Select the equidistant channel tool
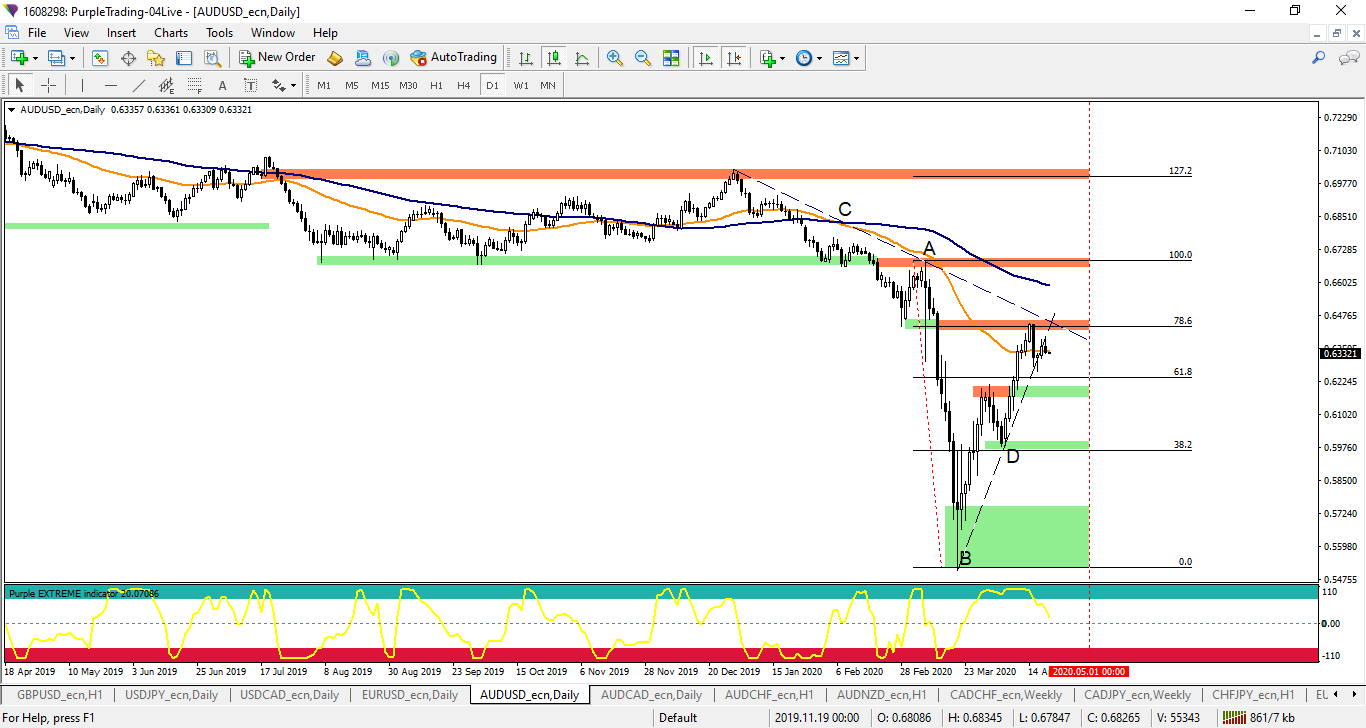 point(166,85)
